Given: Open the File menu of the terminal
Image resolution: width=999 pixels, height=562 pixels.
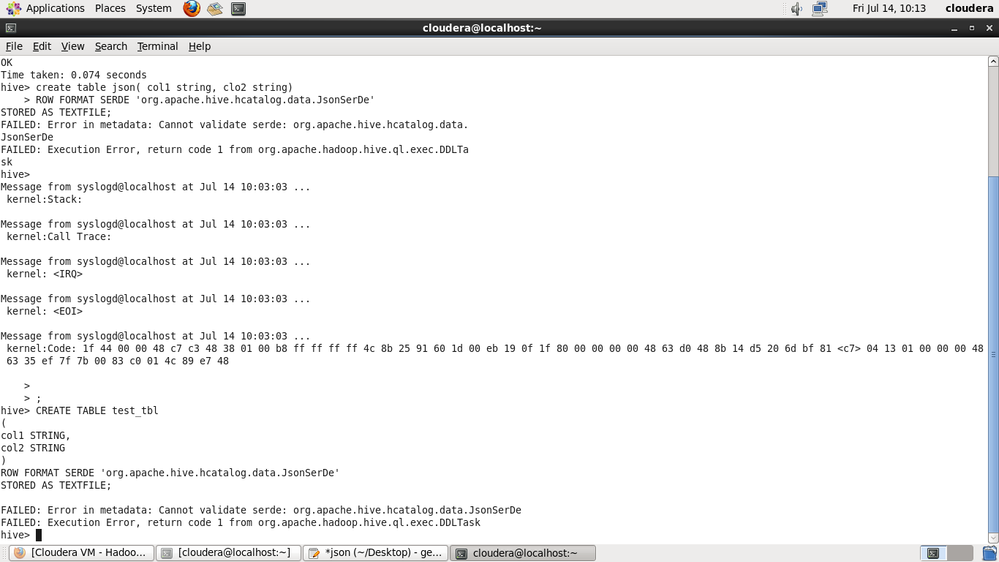Looking at the screenshot, I should tap(14, 47).
